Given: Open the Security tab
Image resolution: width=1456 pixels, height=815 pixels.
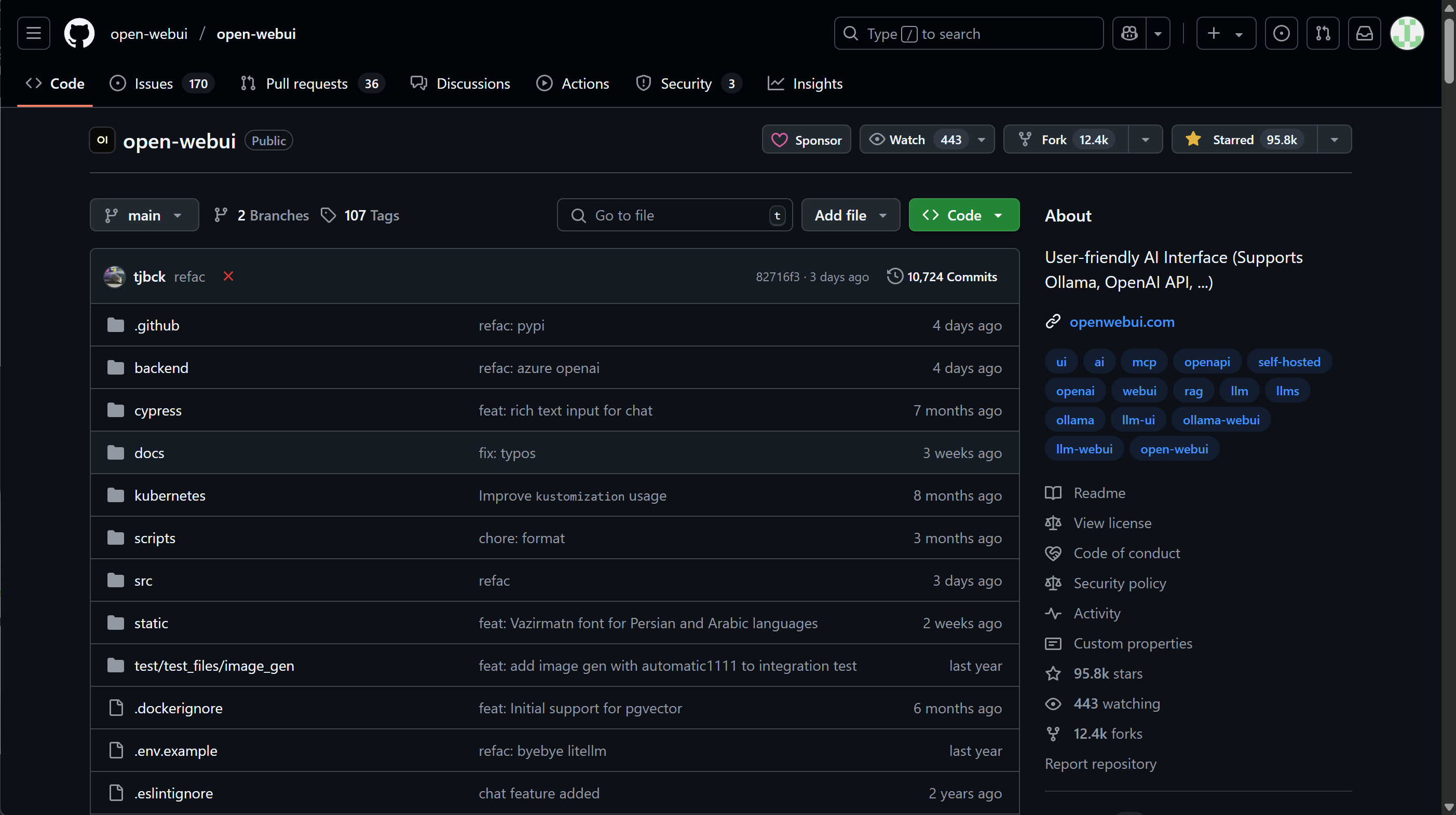Looking at the screenshot, I should click(688, 84).
